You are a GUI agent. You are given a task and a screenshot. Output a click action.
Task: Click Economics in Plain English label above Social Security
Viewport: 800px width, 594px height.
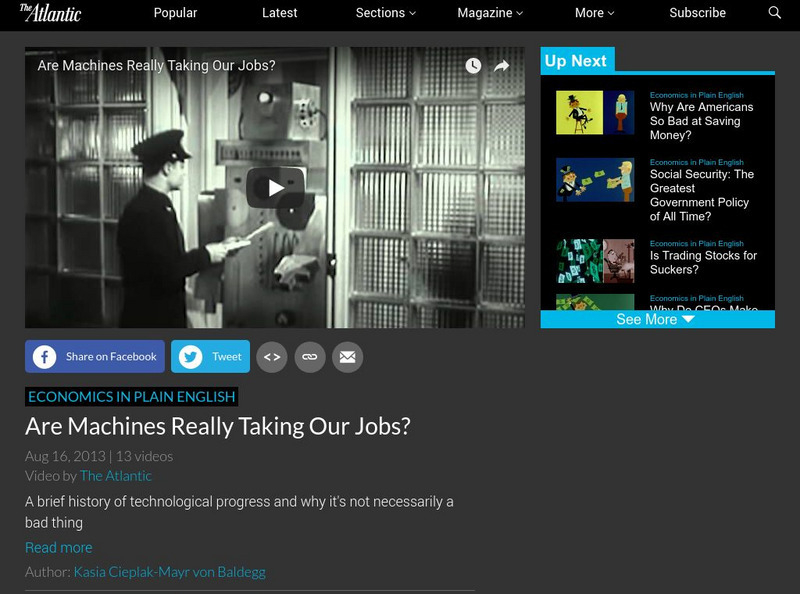click(x=696, y=162)
